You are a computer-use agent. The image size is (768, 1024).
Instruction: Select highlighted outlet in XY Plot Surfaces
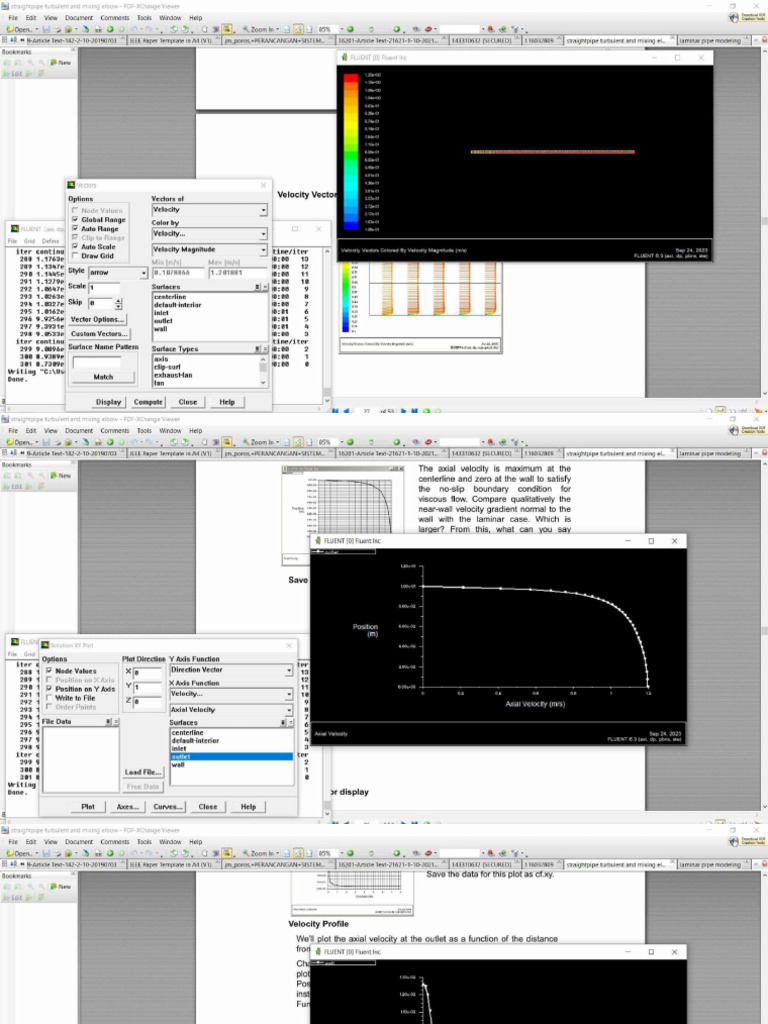(x=231, y=757)
